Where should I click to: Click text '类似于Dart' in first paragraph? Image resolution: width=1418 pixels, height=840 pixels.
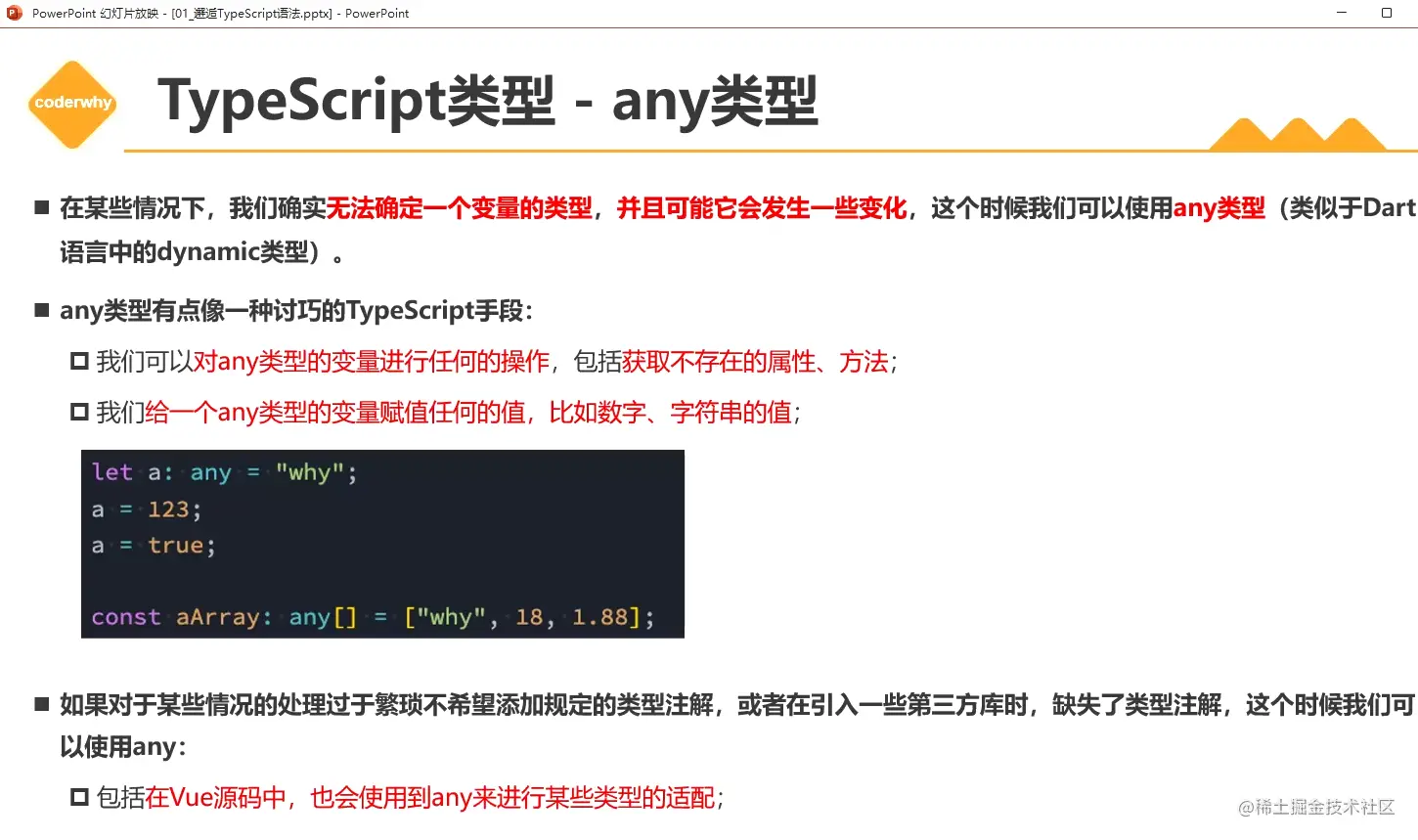tap(1352, 208)
